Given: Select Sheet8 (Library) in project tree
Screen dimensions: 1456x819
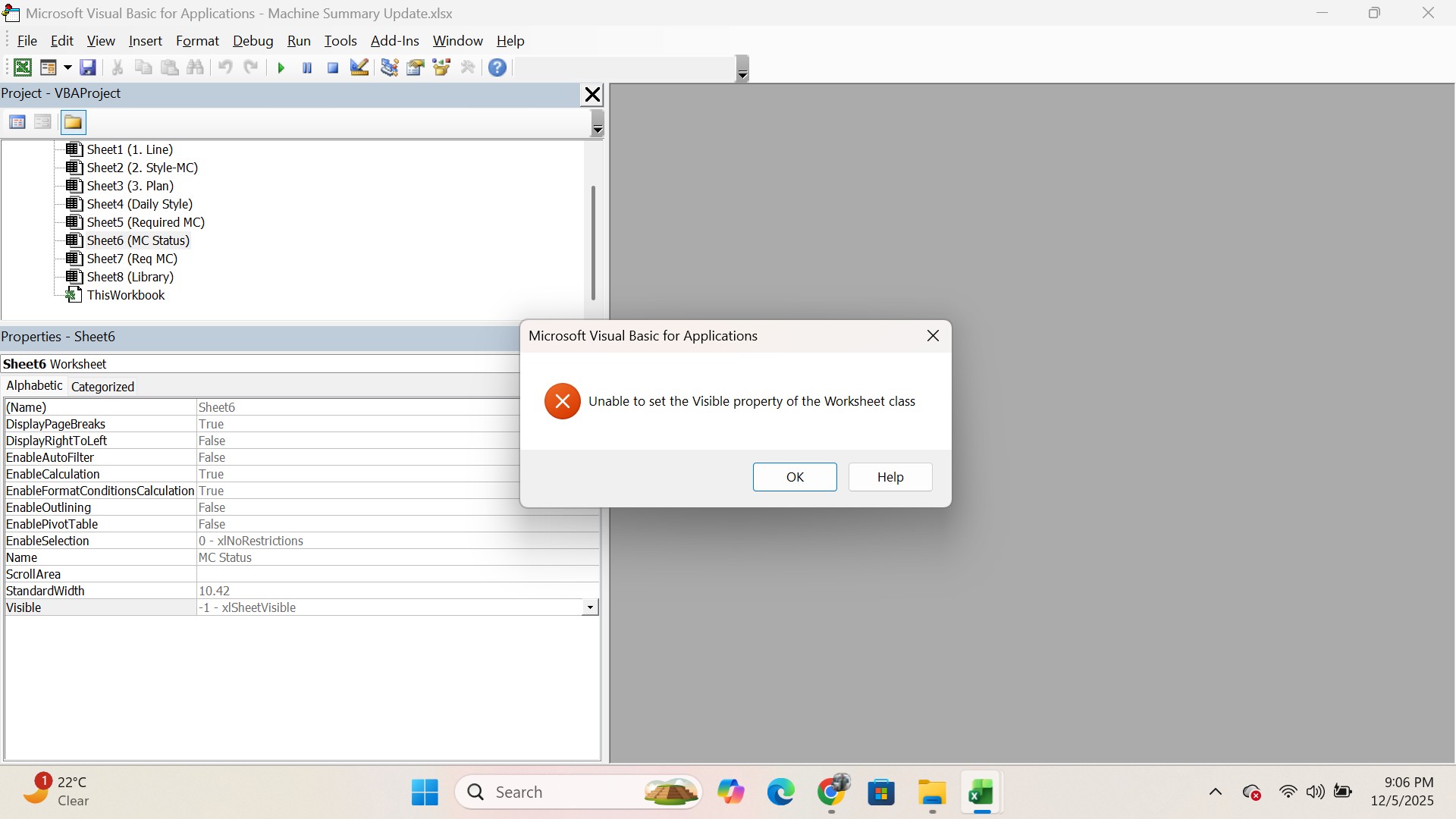Looking at the screenshot, I should [130, 277].
